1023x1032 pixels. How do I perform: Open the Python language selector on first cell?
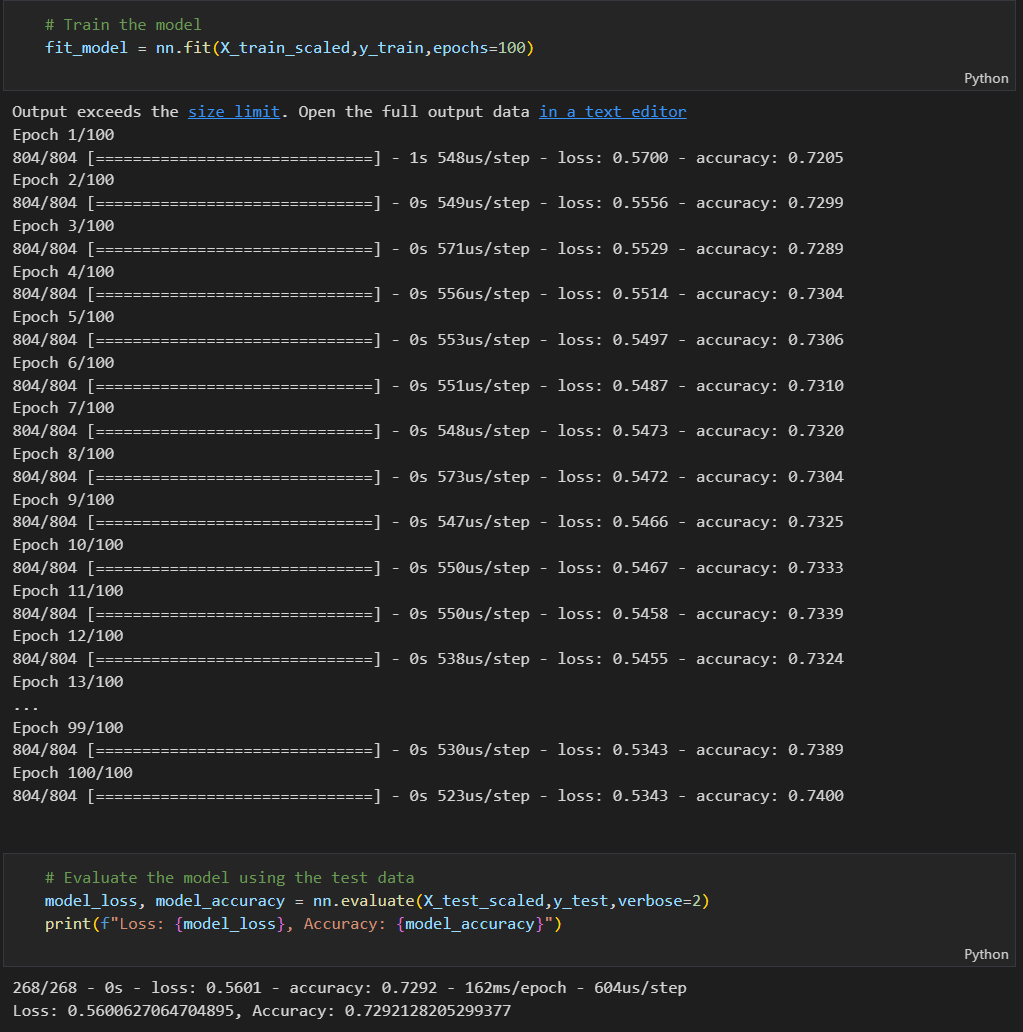(985, 78)
